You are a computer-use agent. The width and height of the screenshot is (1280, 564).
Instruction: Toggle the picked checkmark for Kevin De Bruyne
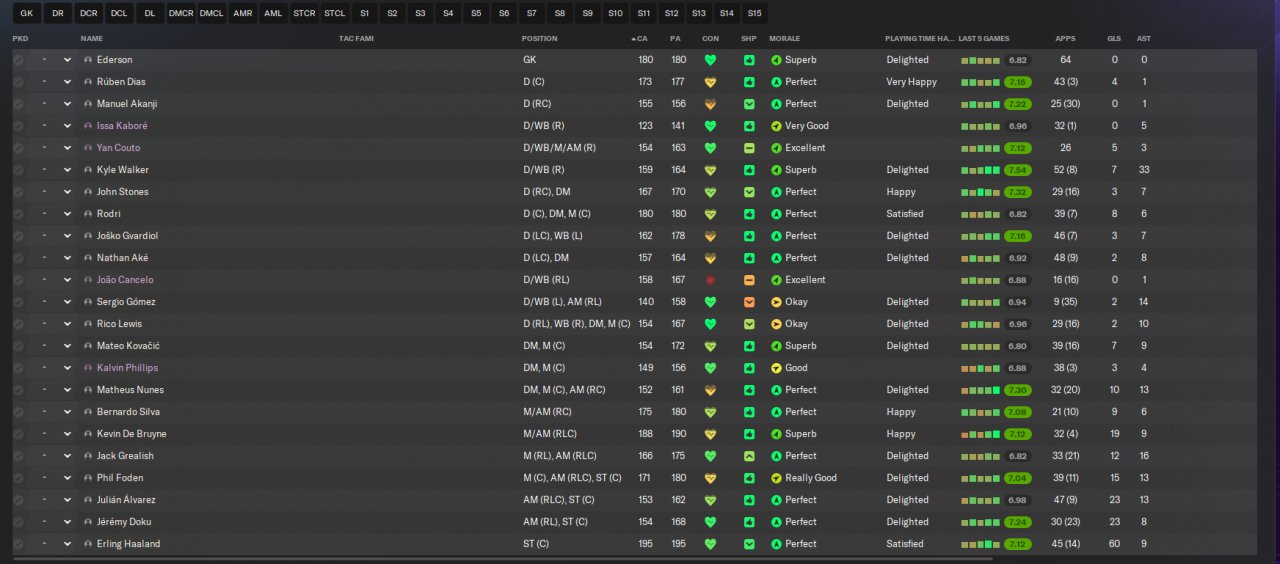point(18,434)
